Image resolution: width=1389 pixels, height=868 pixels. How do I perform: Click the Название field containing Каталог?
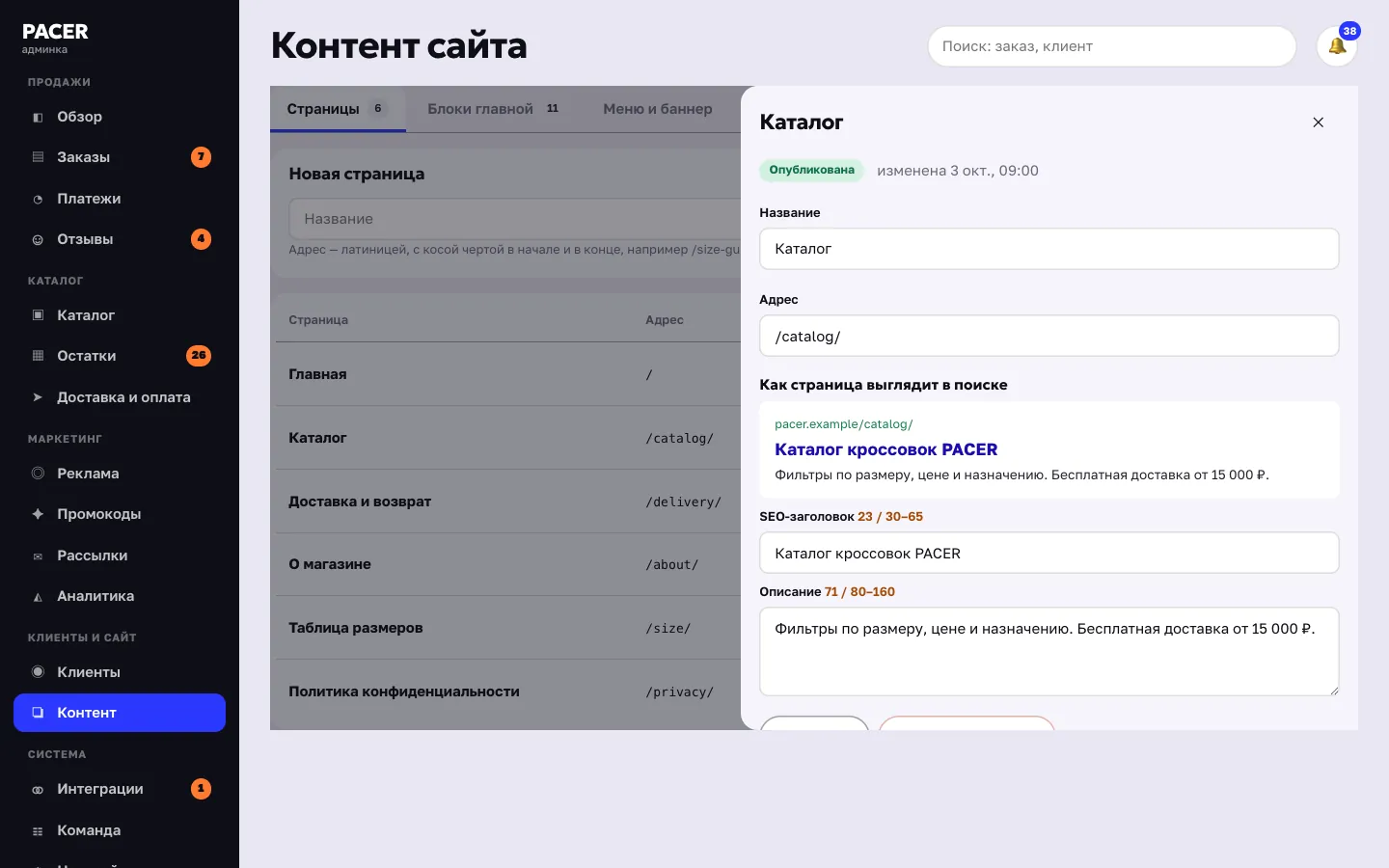click(1049, 249)
